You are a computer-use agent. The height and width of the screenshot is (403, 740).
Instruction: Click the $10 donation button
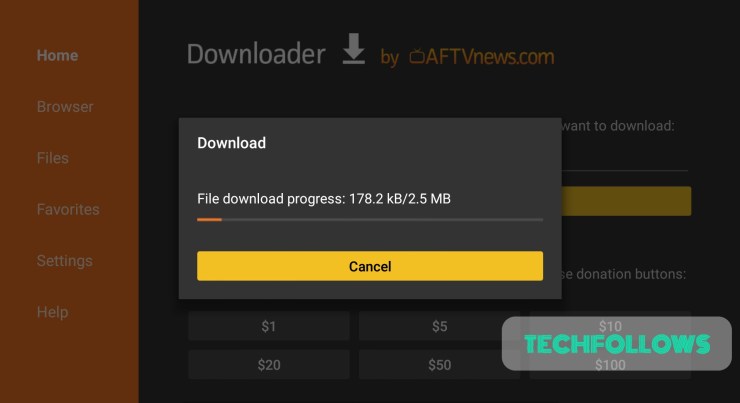pyautogui.click(x=610, y=326)
